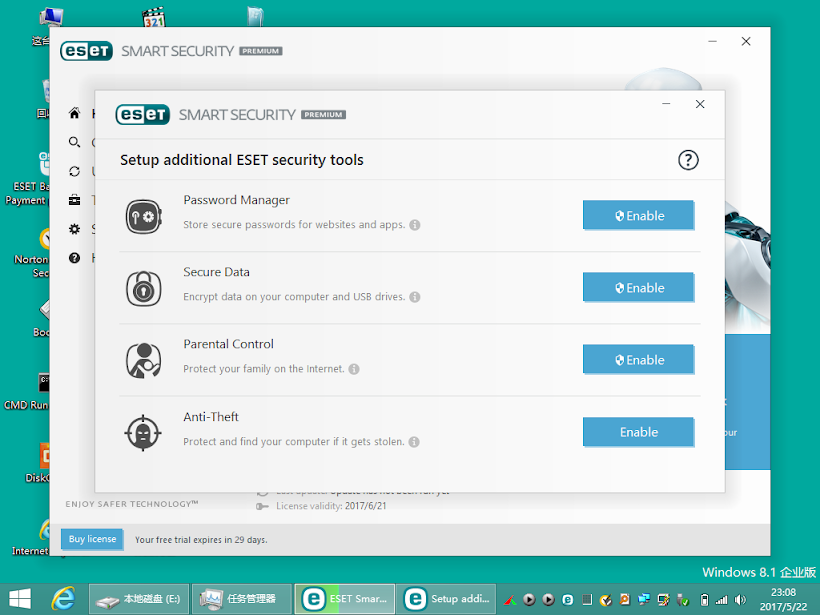Open CMD Run desktop shortcut
The image size is (820, 615).
(x=27, y=391)
